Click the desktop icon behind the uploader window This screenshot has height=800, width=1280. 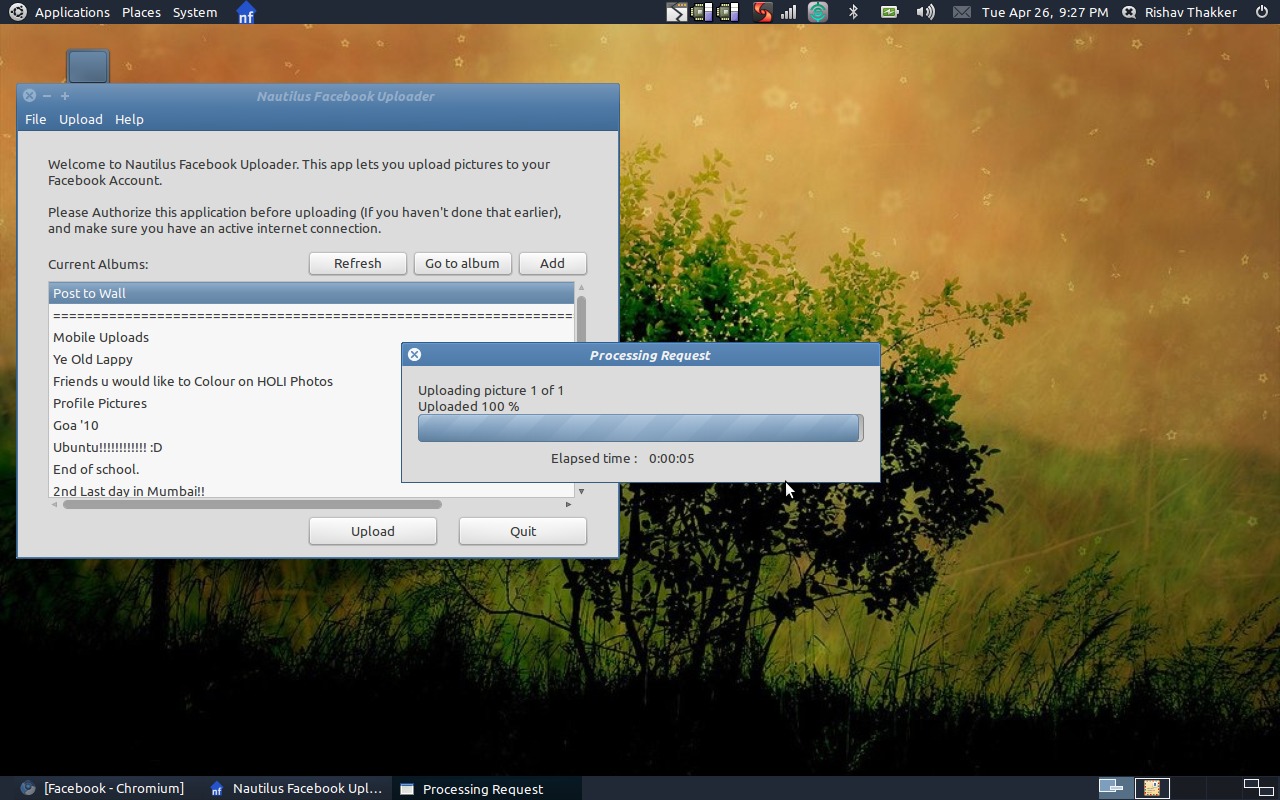pyautogui.click(x=88, y=66)
